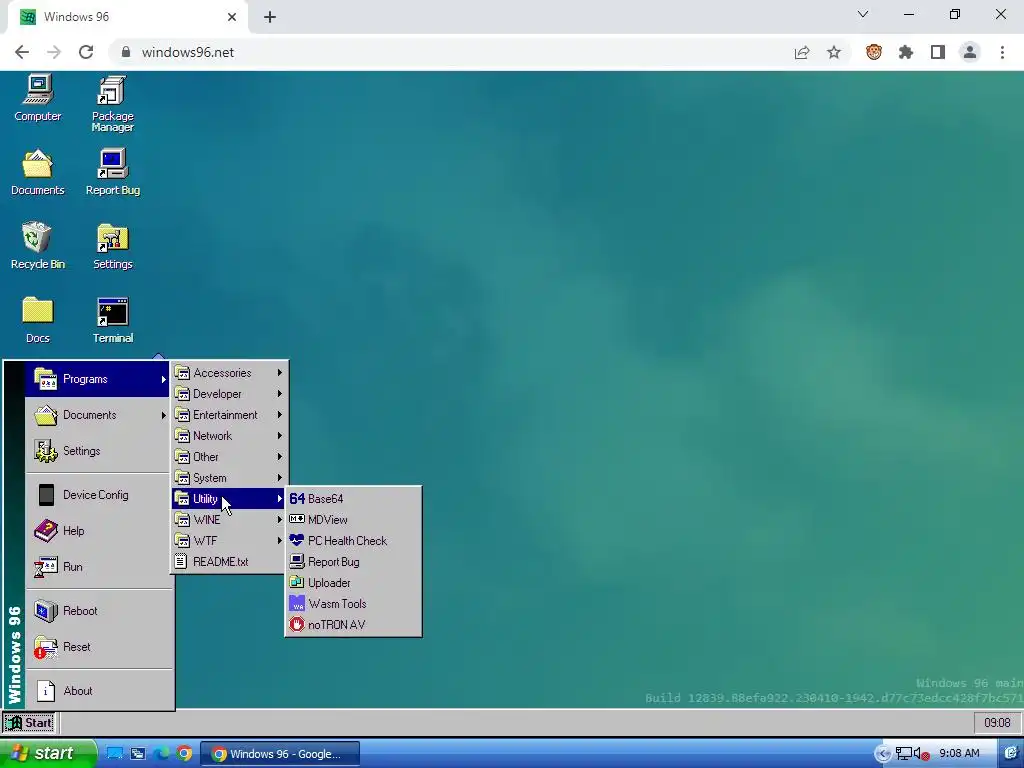Viewport: 1024px width, 768px height.
Task: Choose Reboot in Start menu
Action: coord(99,611)
